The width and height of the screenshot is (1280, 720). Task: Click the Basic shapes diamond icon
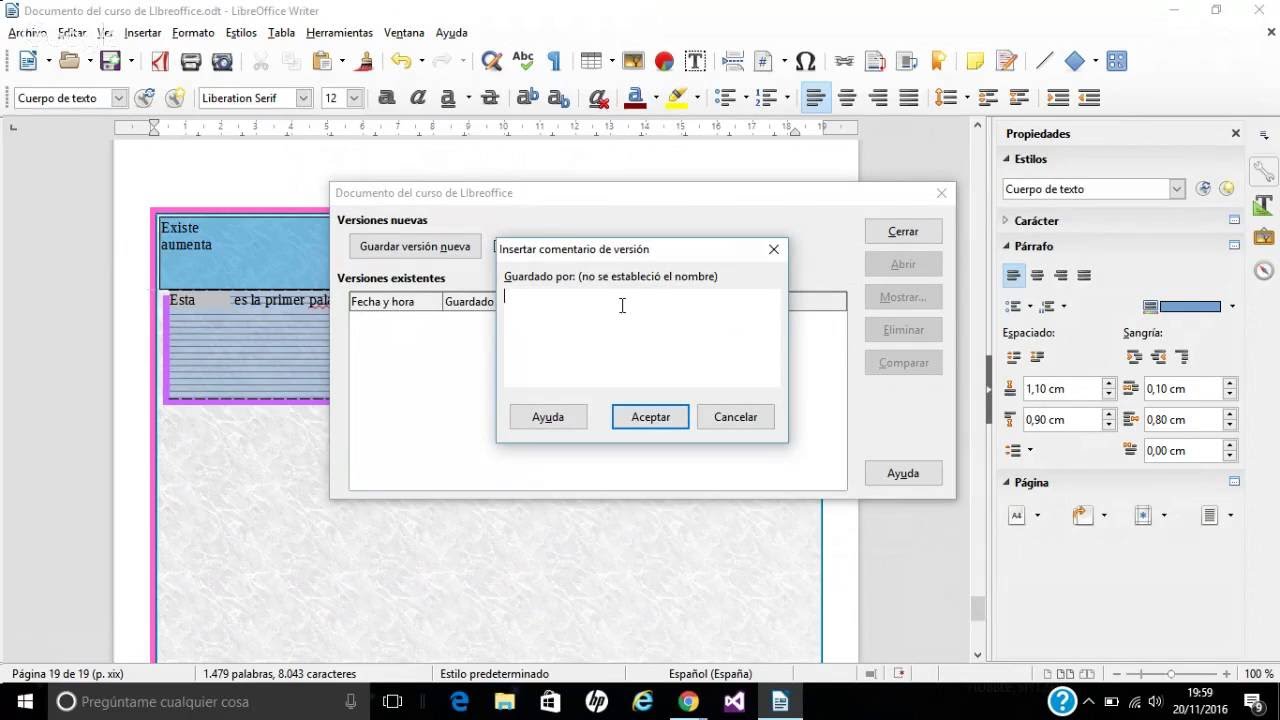coord(1075,61)
